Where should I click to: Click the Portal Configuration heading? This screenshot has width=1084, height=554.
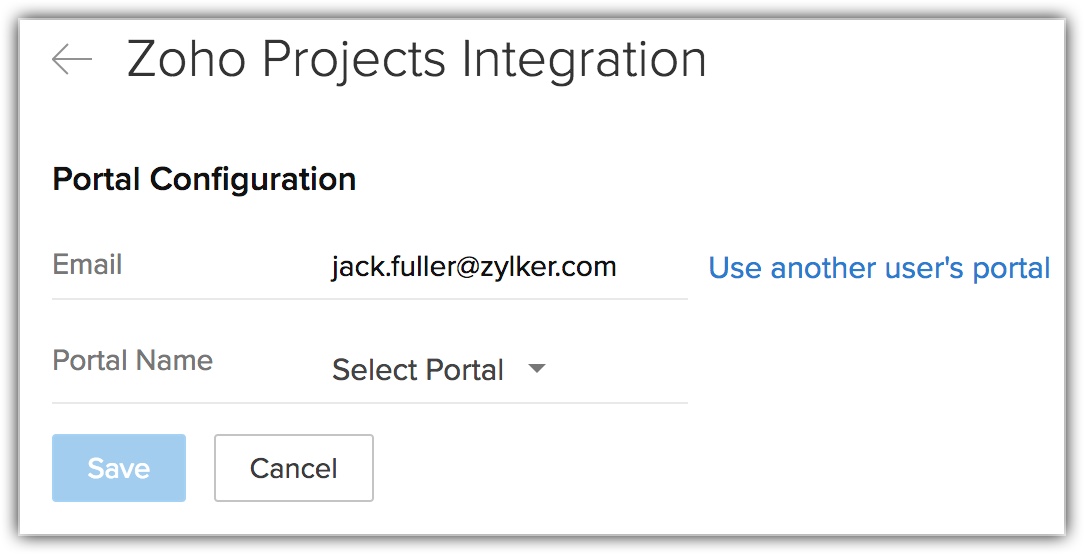pos(204,180)
